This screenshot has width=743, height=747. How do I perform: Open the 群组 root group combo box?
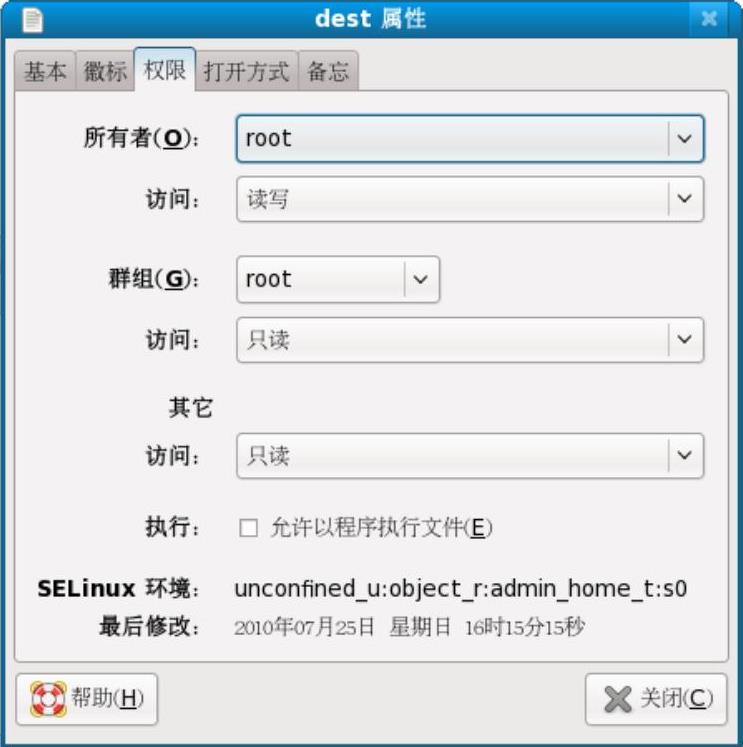(338, 279)
